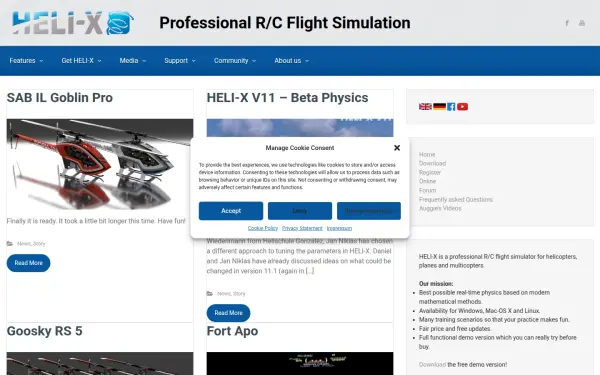Screen dimensions: 600x375
Task: Click the Goosky RS 5 thumbnail image
Action: 100,364
